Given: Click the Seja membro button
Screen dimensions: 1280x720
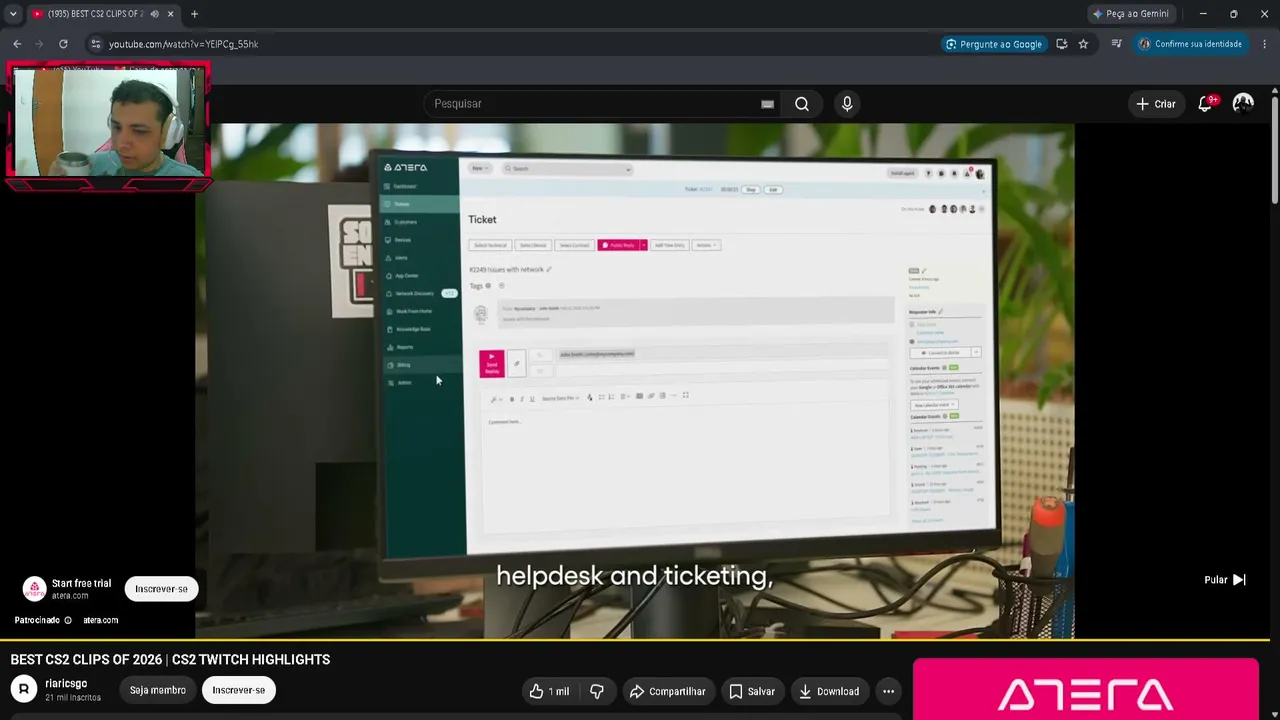Looking at the screenshot, I should click(157, 690).
